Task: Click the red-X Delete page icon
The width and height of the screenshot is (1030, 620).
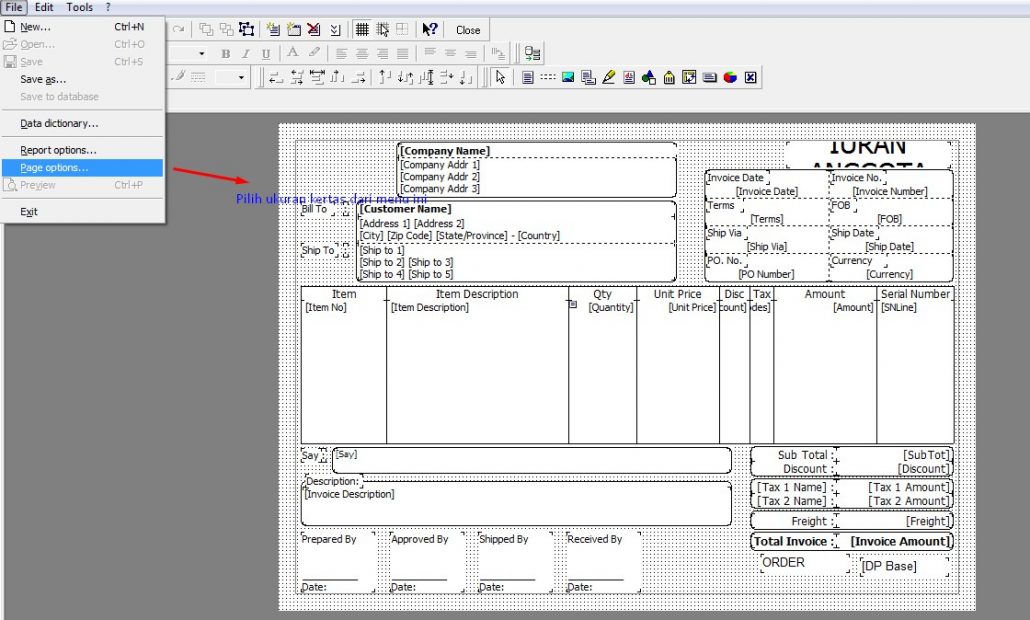Action: click(x=313, y=30)
